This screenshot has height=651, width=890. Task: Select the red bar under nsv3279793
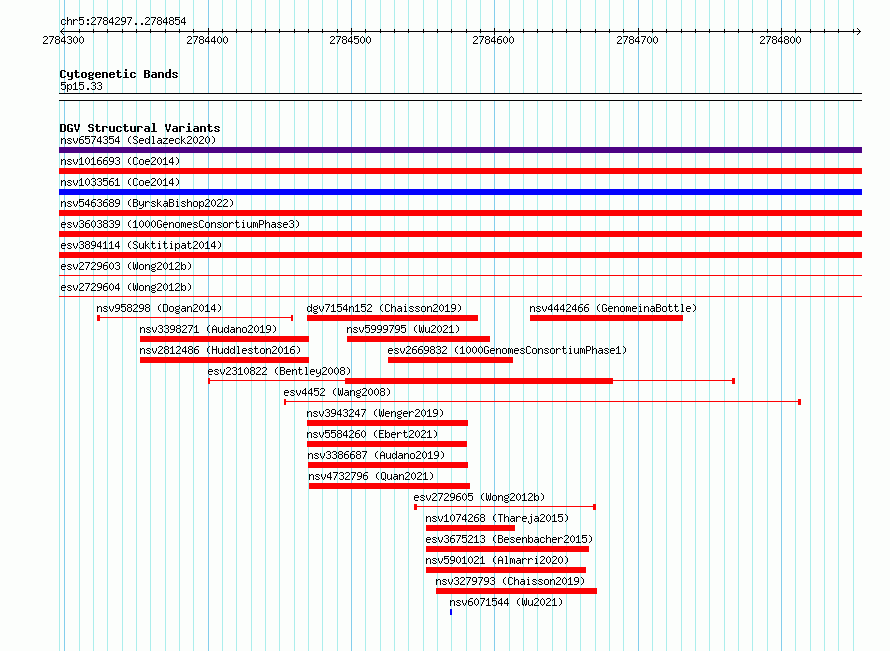[517, 591]
